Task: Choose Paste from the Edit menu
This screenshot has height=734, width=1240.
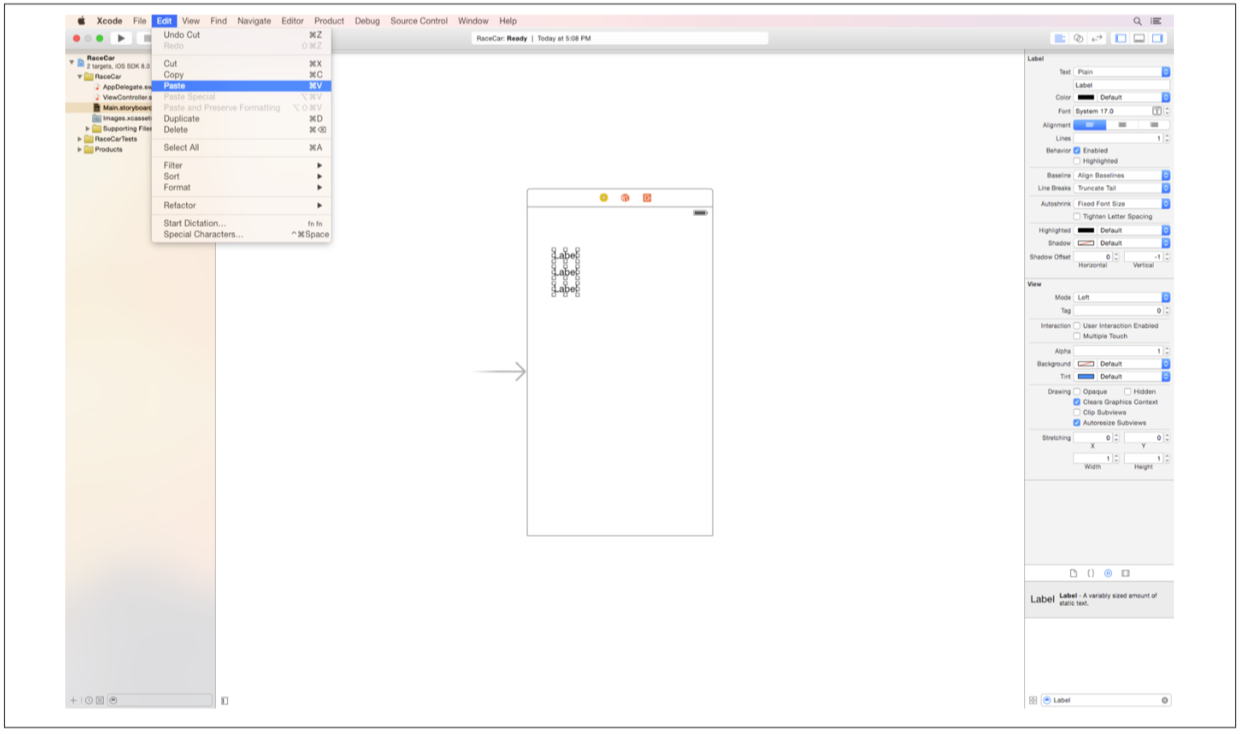Action: coord(175,86)
